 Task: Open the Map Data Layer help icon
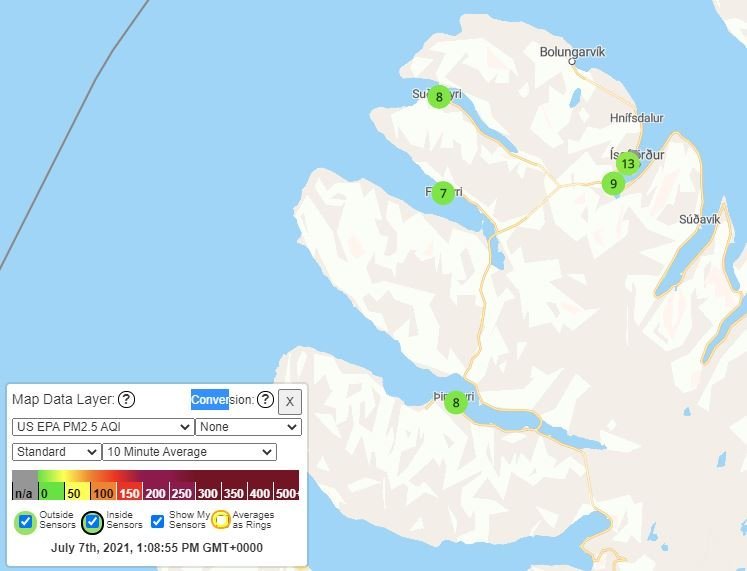pyautogui.click(x=126, y=400)
